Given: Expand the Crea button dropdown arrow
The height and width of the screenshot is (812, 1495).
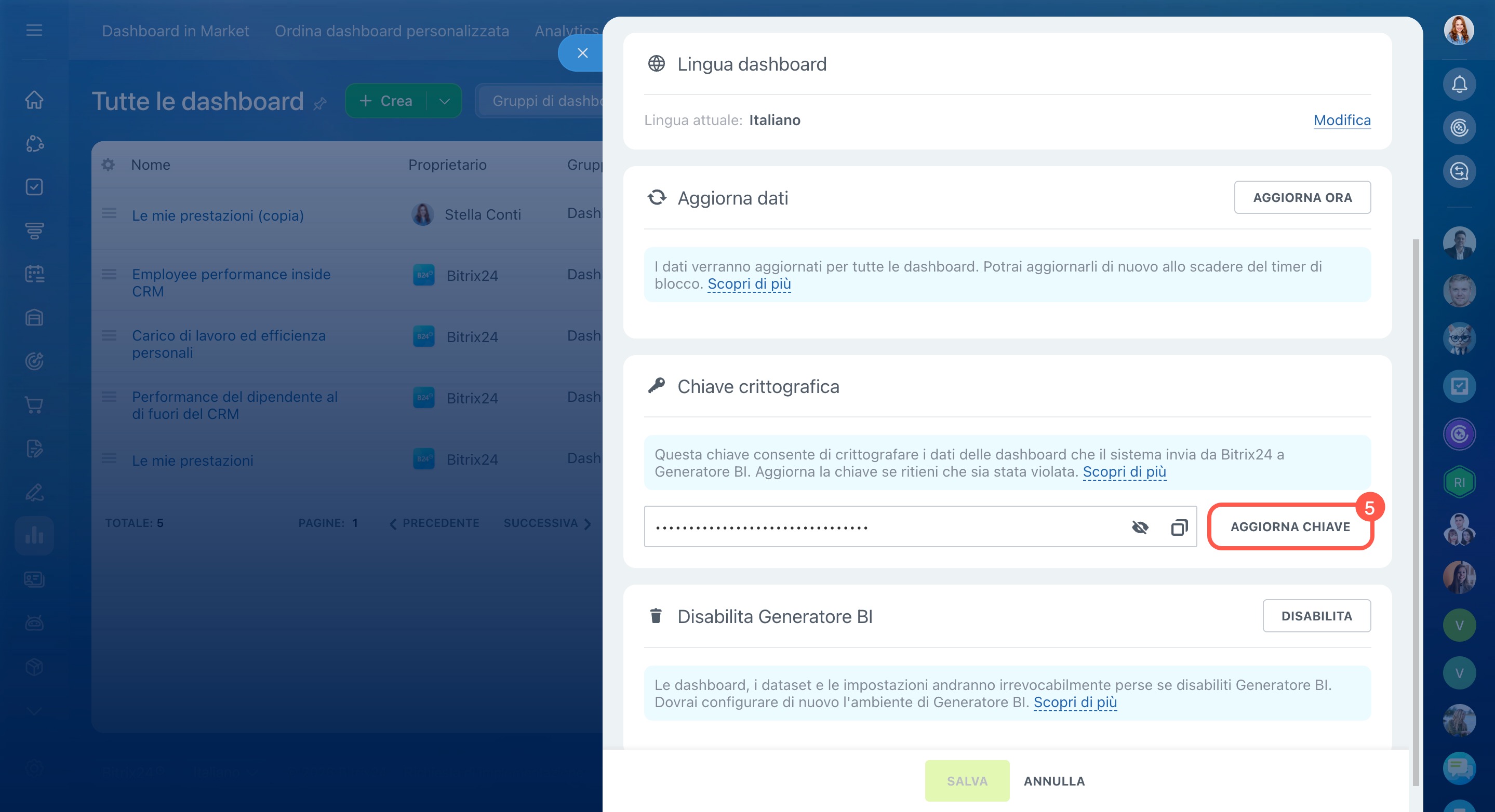Looking at the screenshot, I should tap(445, 101).
